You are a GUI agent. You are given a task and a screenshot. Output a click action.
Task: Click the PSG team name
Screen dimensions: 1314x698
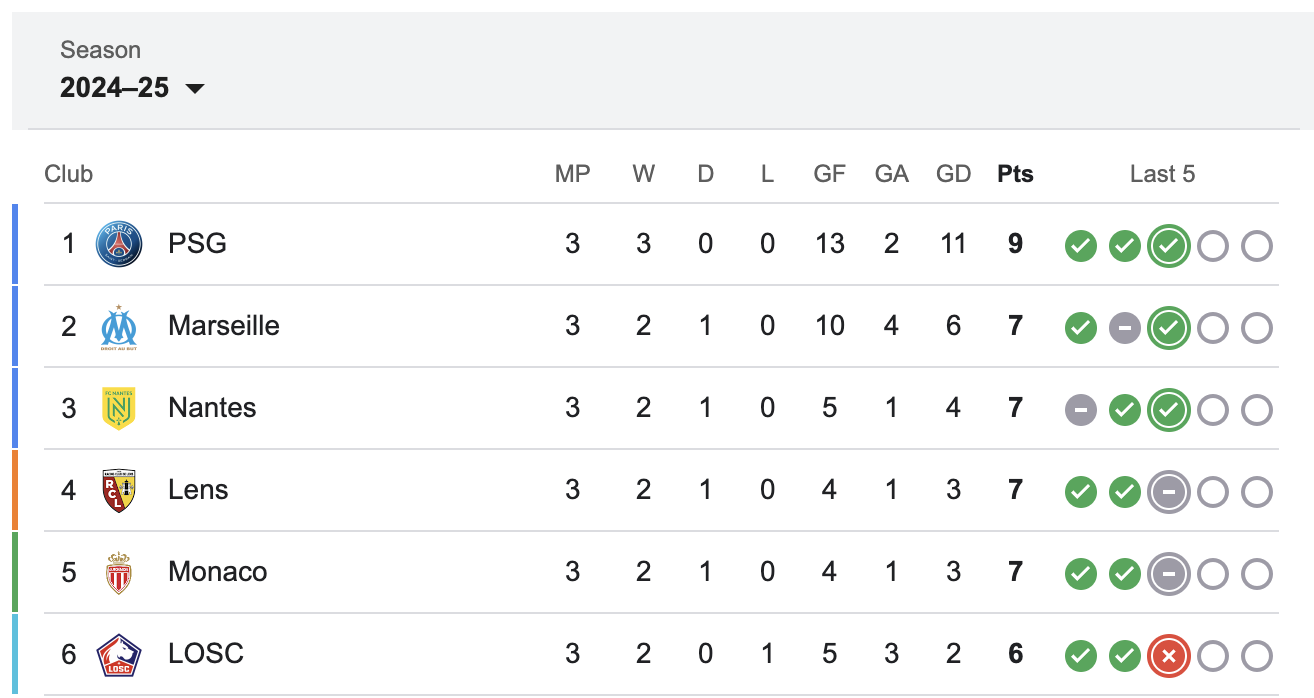point(197,244)
